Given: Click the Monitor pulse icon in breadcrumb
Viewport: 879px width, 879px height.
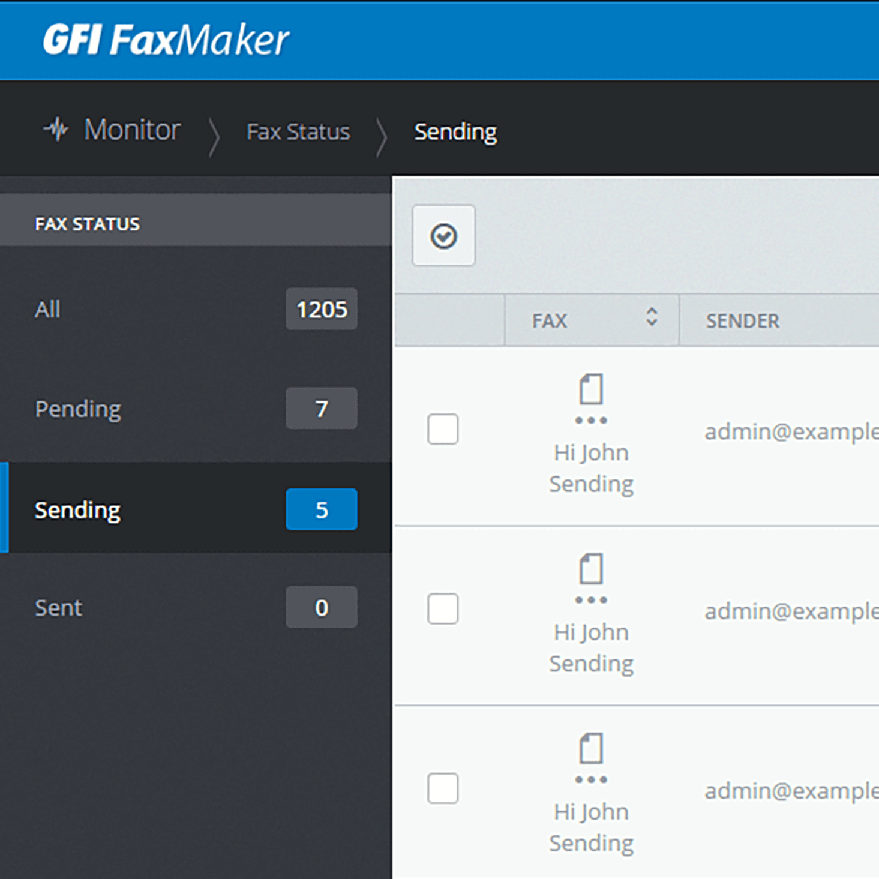Looking at the screenshot, I should tap(56, 130).
